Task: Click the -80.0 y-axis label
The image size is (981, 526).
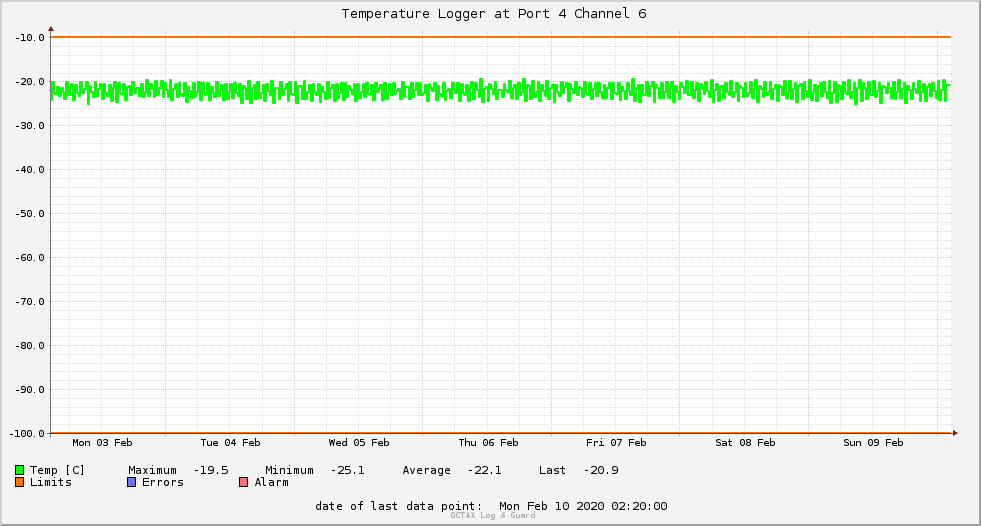Action: [30, 346]
